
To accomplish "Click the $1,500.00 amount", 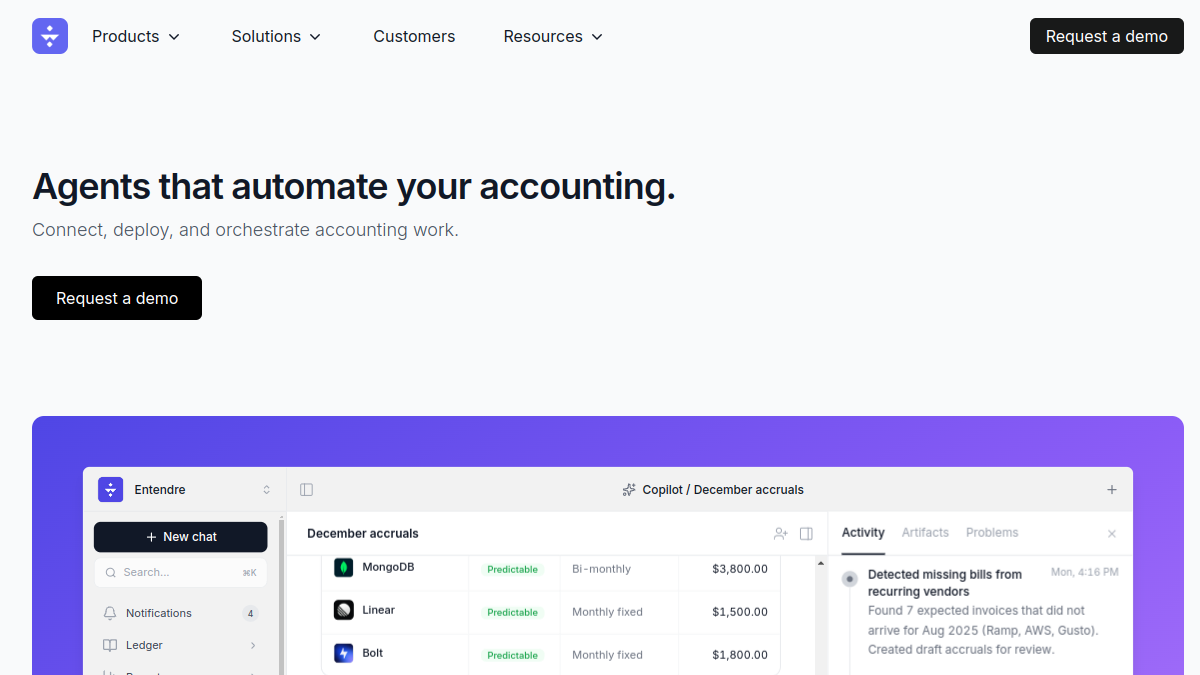I will 740,612.
